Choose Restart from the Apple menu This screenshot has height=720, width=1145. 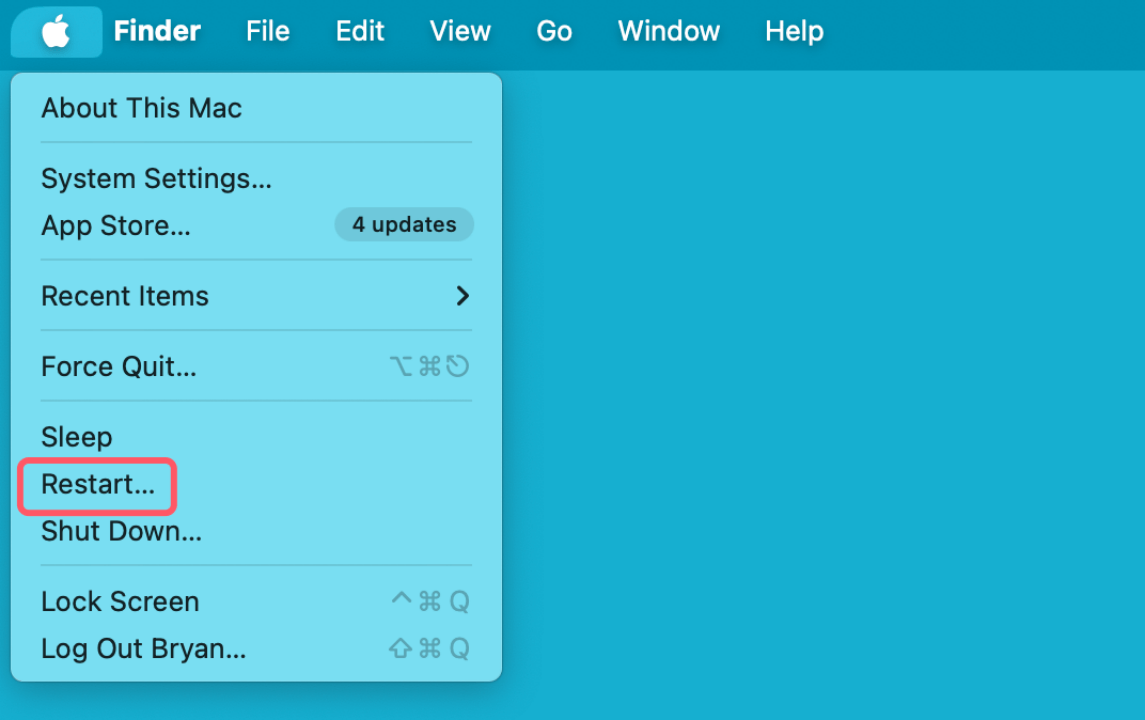click(x=98, y=485)
